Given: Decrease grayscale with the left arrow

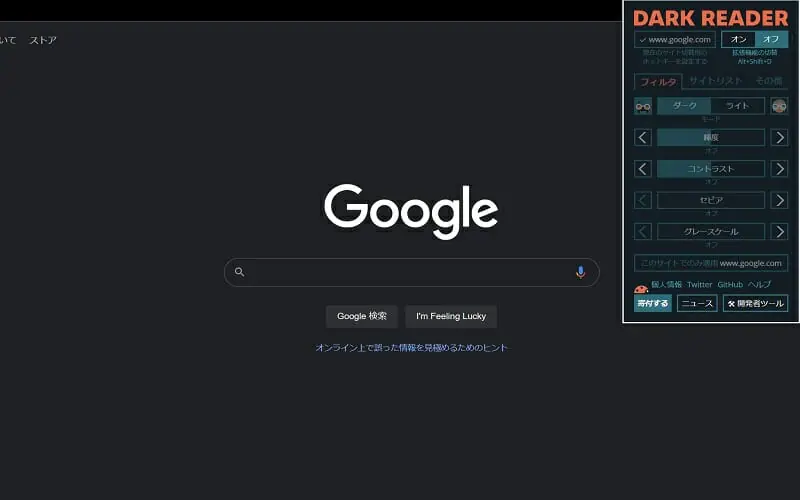Looking at the screenshot, I should (643, 231).
